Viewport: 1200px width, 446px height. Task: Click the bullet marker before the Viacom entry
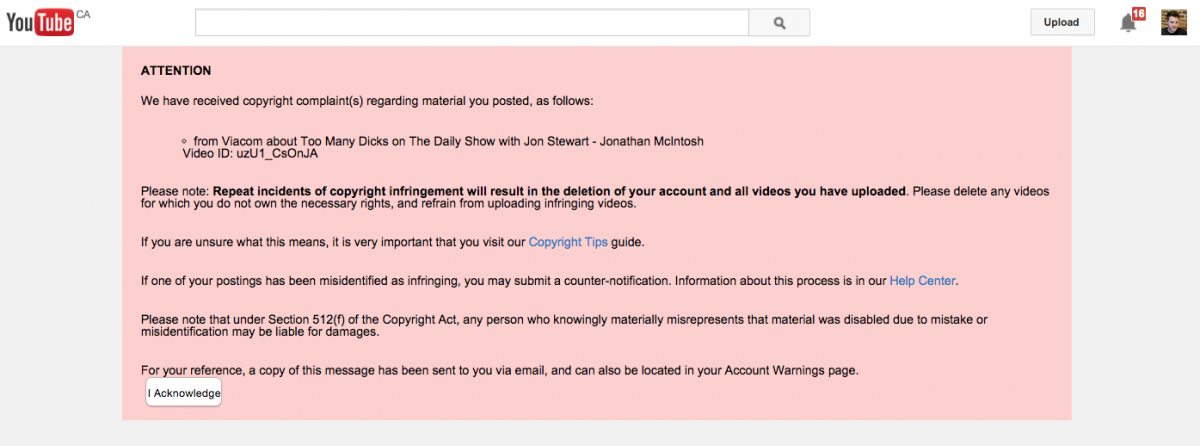(x=185, y=141)
